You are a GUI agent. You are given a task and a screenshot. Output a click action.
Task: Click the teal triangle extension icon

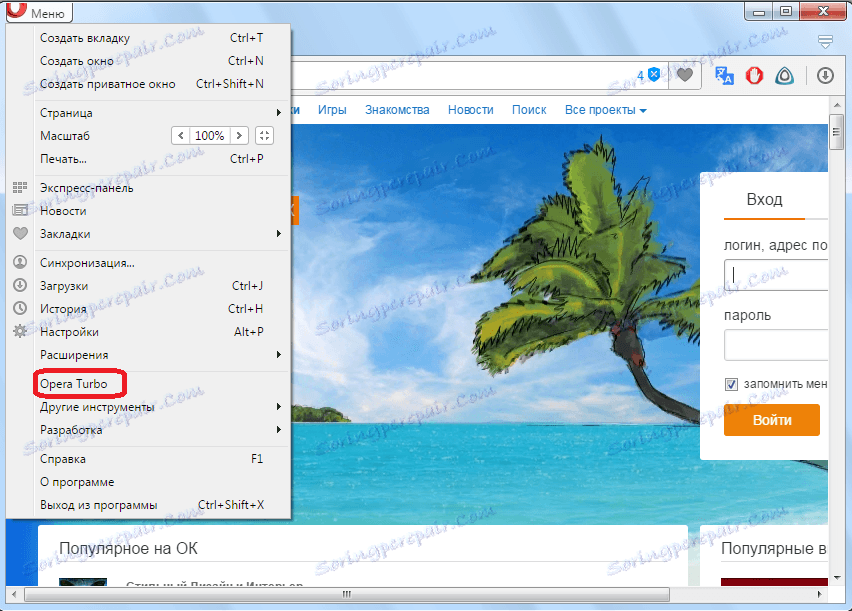click(784, 76)
